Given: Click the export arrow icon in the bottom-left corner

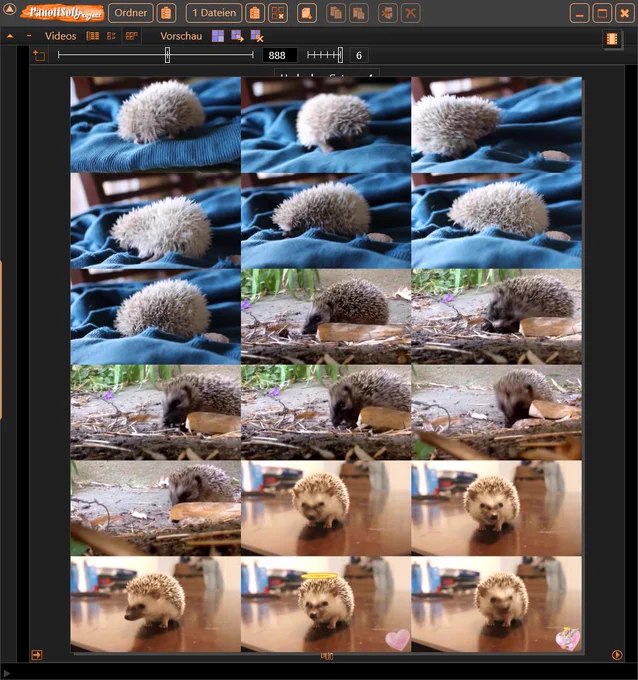Looking at the screenshot, I should (37, 655).
